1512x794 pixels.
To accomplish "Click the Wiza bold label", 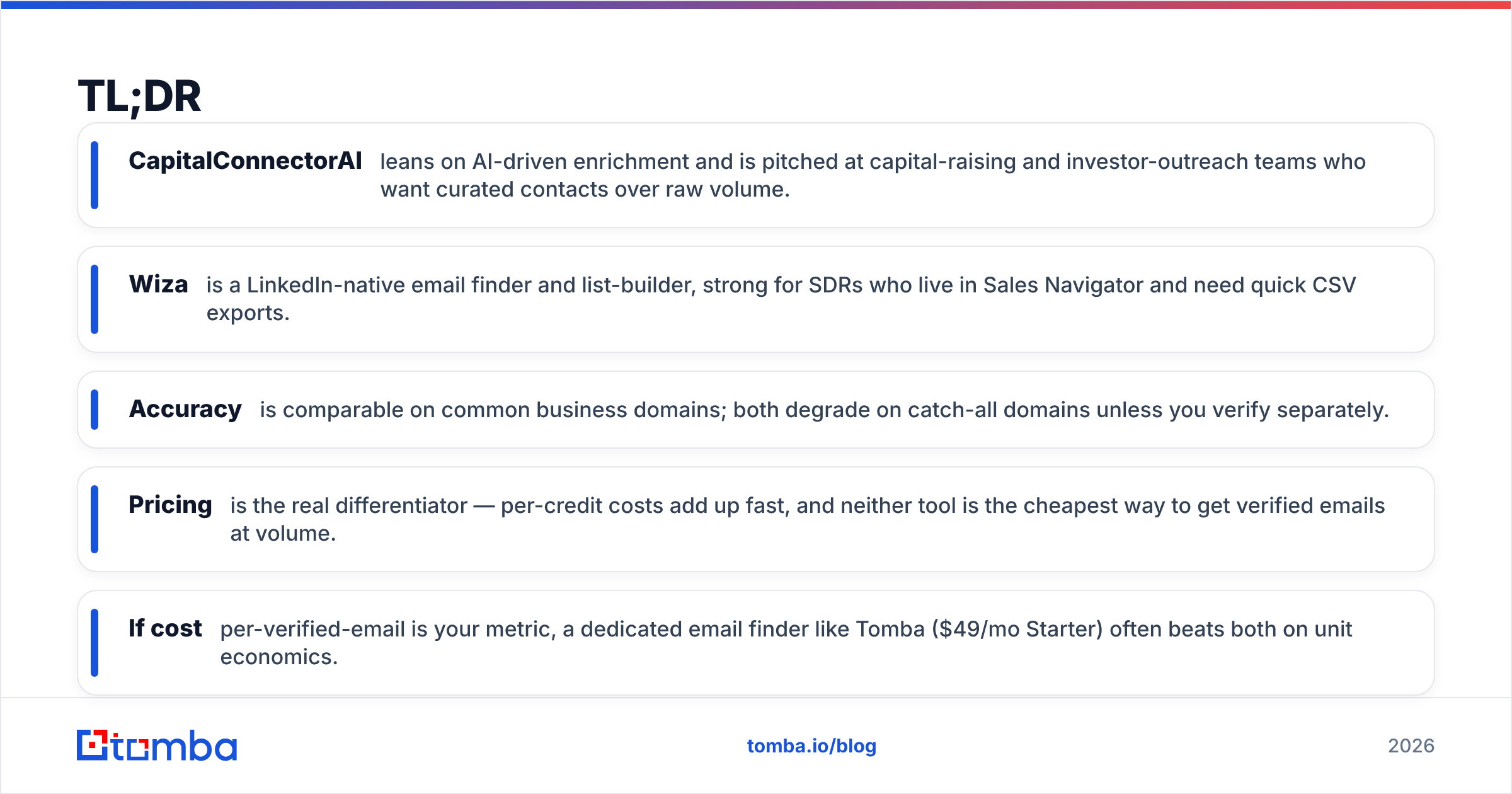I will coord(159,284).
